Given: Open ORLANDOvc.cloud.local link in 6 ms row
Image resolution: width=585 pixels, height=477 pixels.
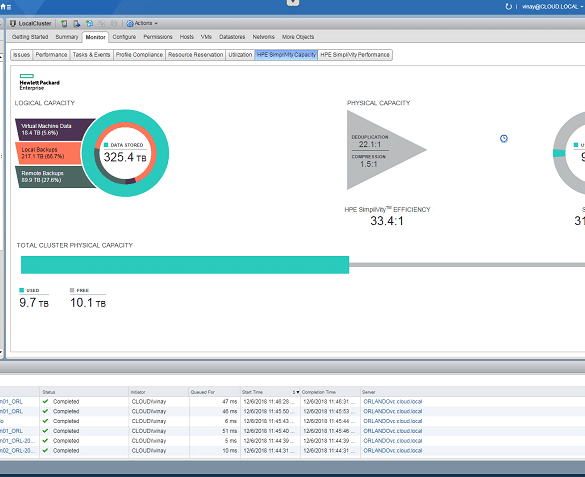Looking at the screenshot, I should click(392, 421).
